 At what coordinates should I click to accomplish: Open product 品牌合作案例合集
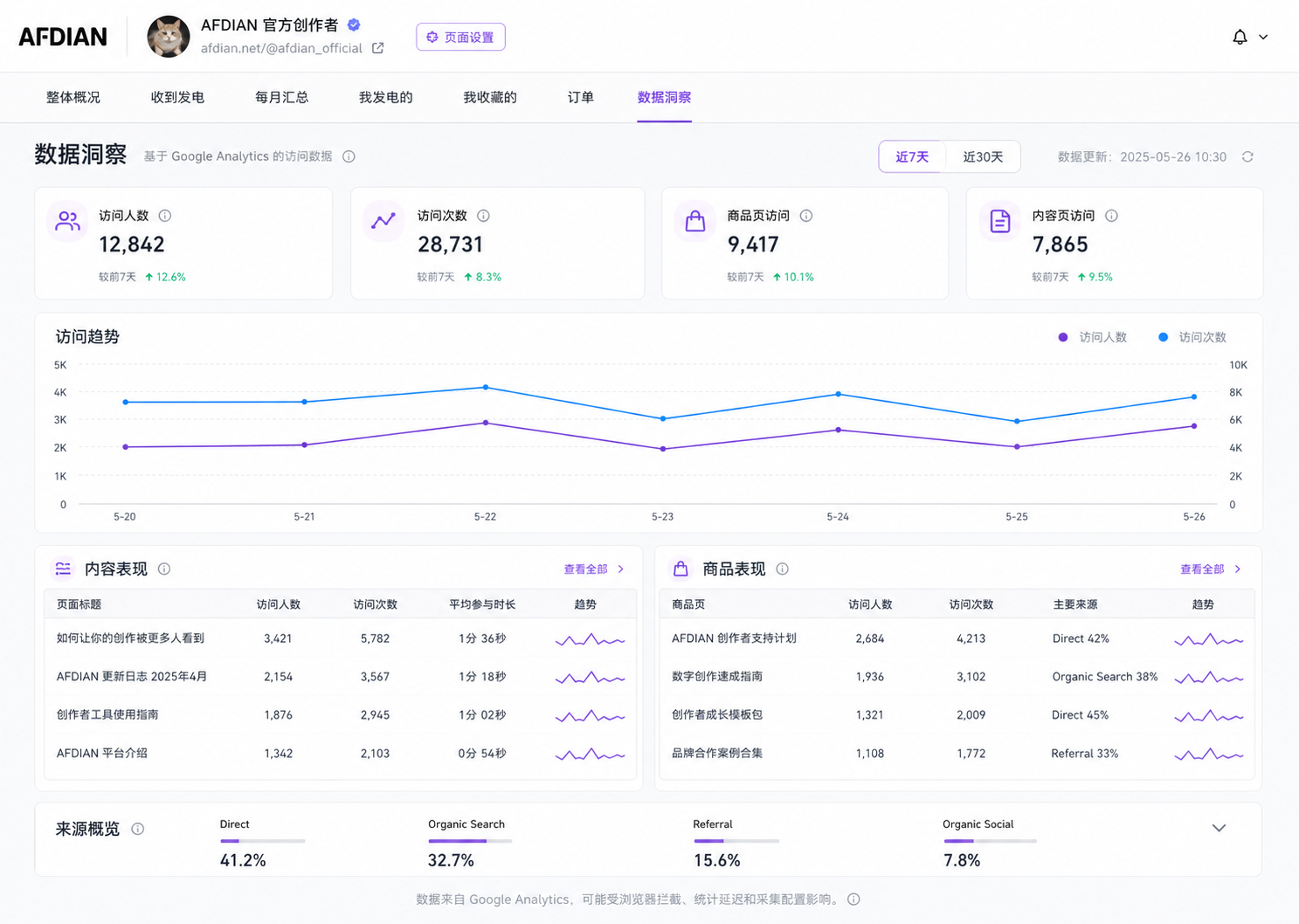717,754
